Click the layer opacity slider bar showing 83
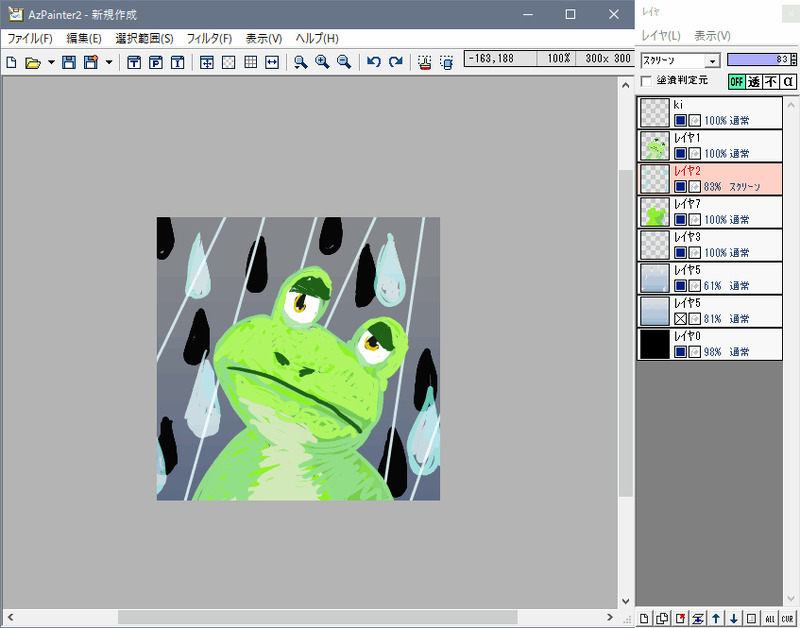Viewport: 800px width, 628px height. (758, 60)
